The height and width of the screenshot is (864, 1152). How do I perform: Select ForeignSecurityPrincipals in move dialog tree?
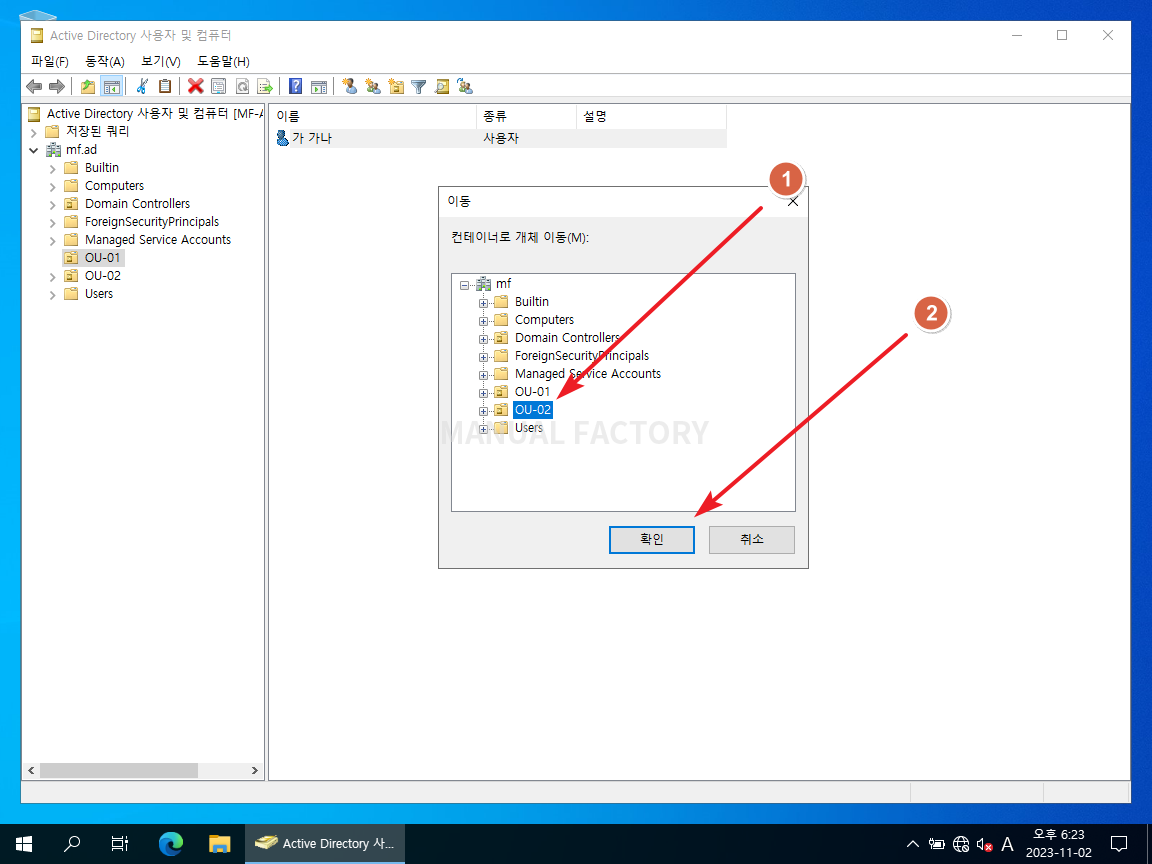[x=582, y=356]
